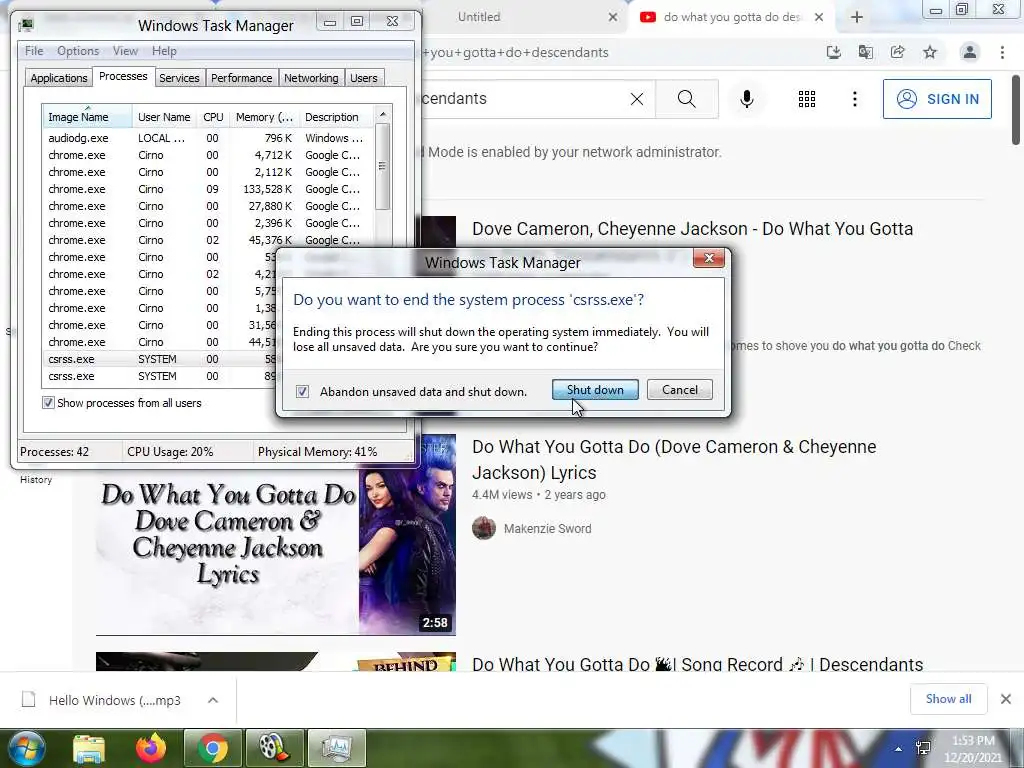Viewport: 1024px width, 768px height.
Task: Click the share page icon in Chrome
Action: (898, 52)
